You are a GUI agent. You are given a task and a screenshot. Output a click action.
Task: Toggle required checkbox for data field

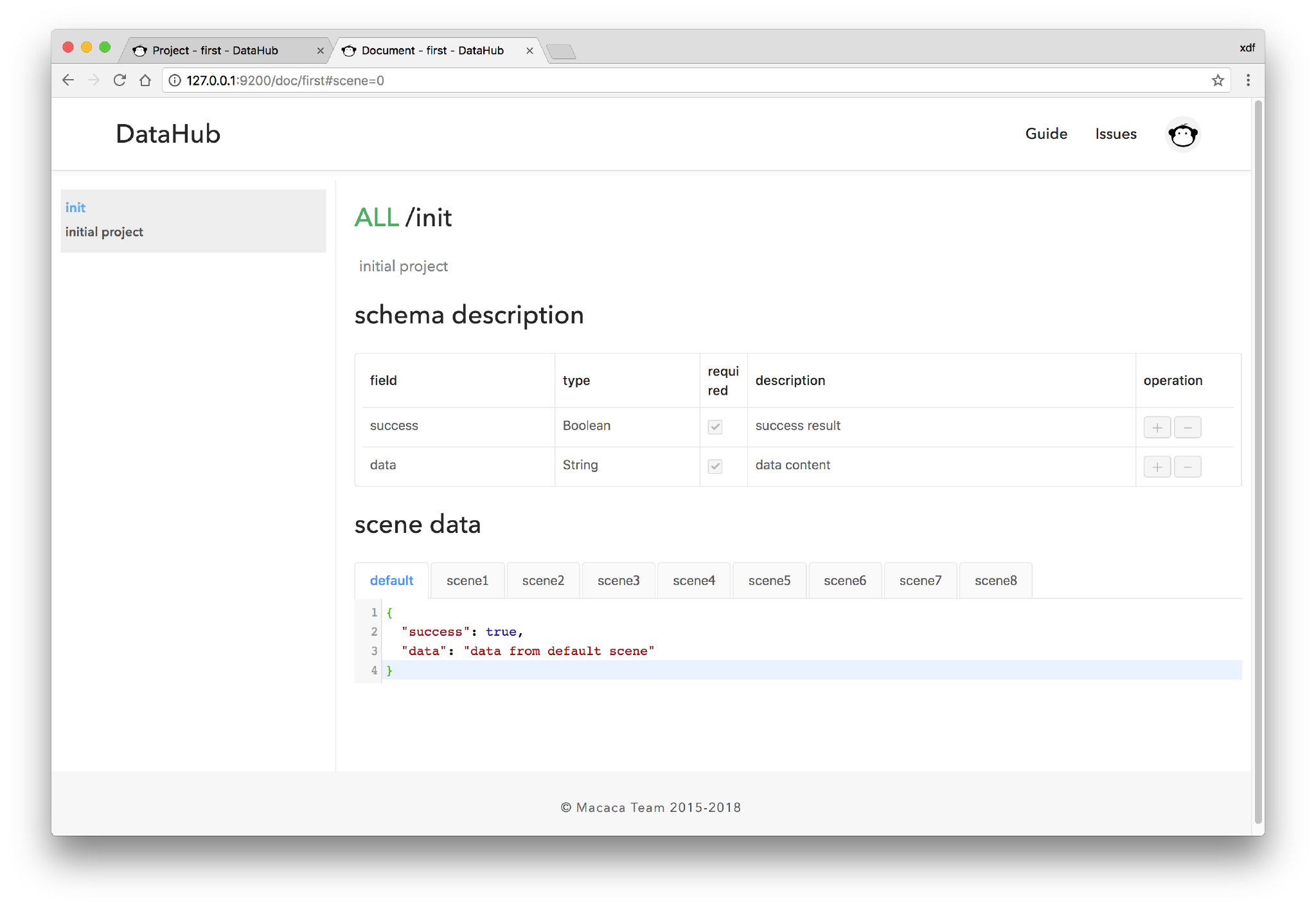[715, 466]
